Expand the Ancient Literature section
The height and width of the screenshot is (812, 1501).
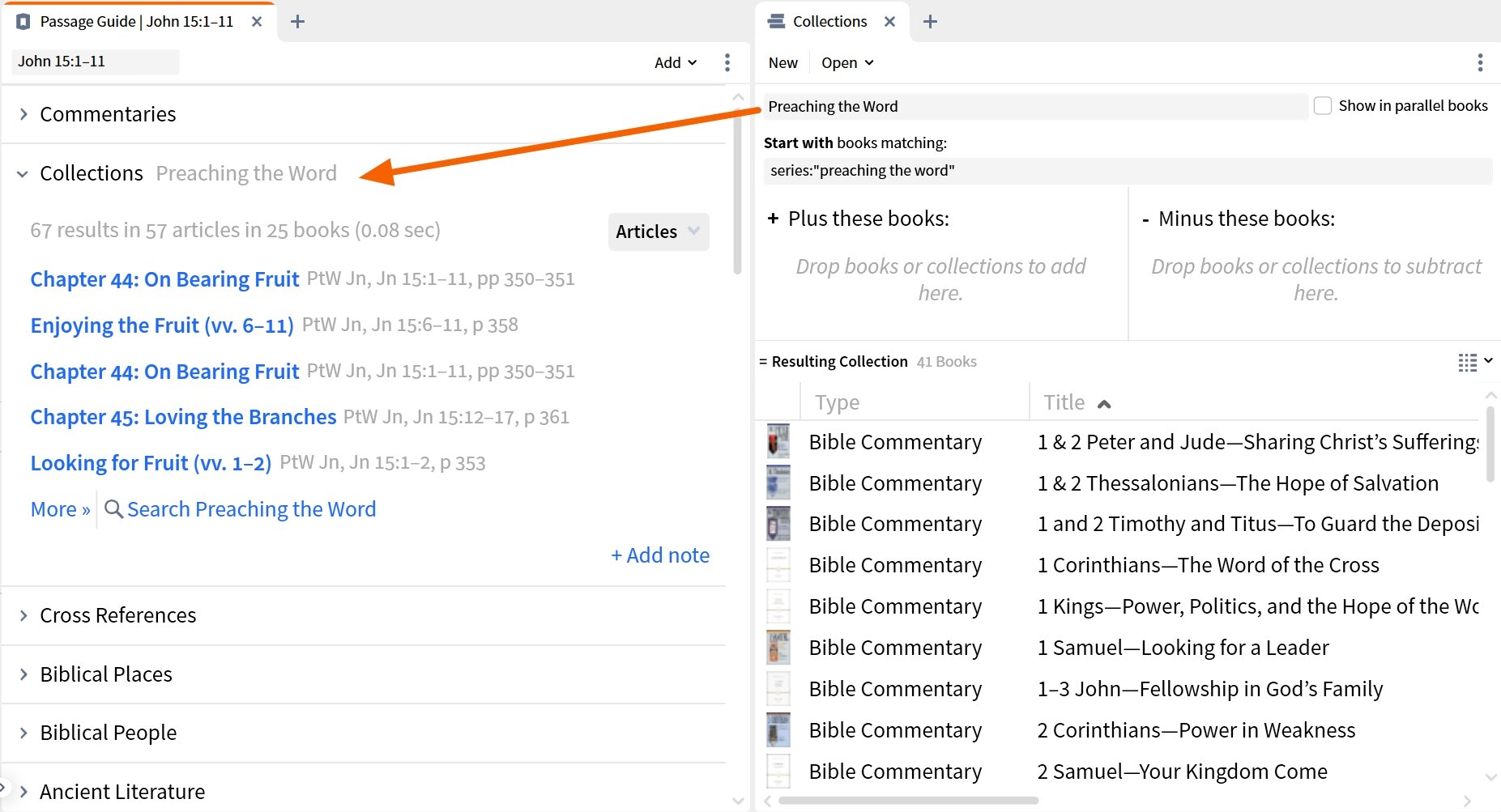coord(23,792)
